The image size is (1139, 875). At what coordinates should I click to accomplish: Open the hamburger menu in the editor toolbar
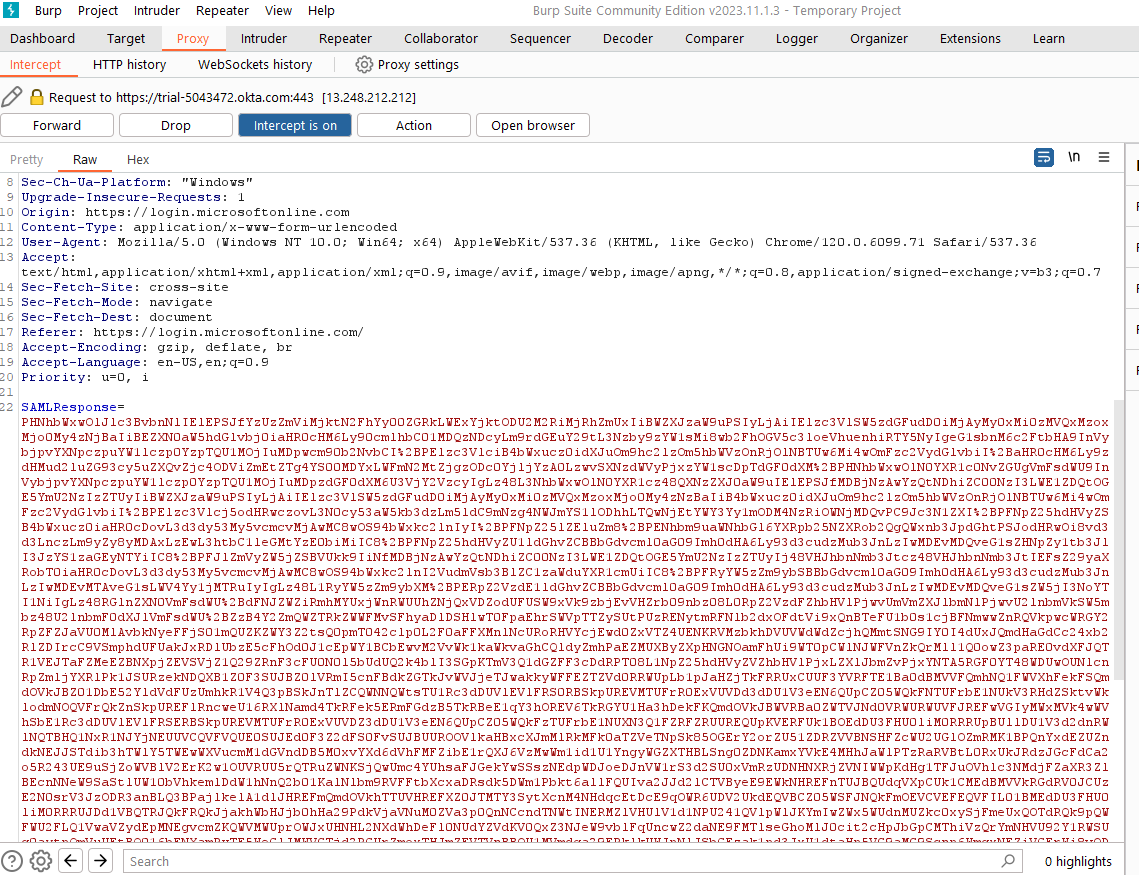click(1104, 157)
